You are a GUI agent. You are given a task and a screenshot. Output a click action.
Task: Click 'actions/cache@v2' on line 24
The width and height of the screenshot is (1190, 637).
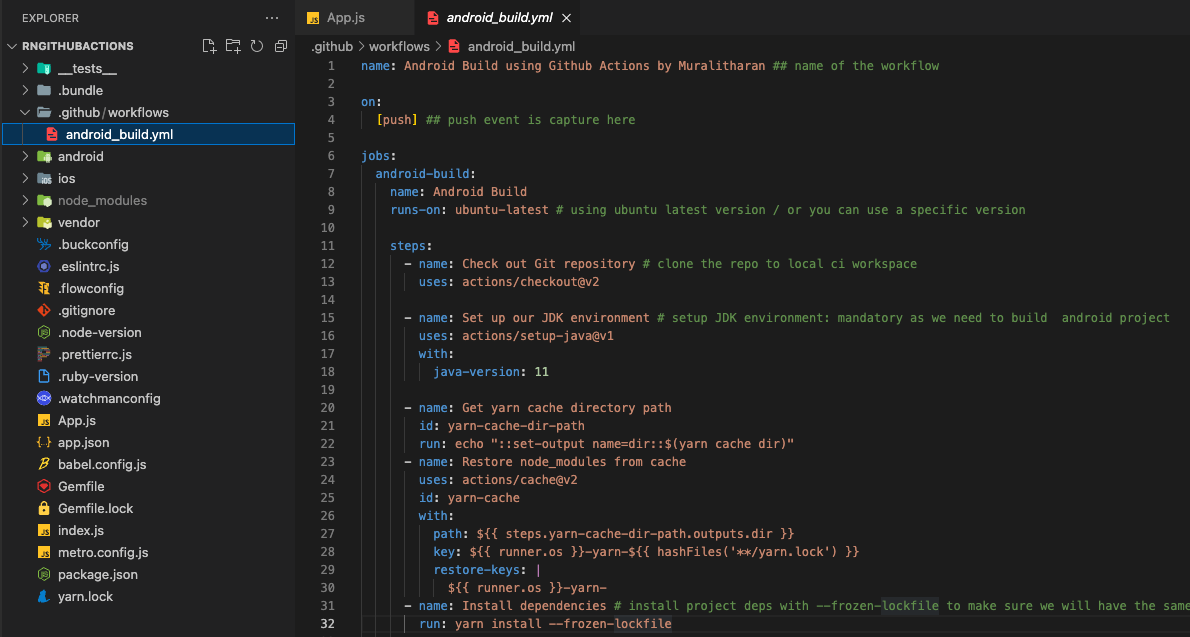point(520,480)
